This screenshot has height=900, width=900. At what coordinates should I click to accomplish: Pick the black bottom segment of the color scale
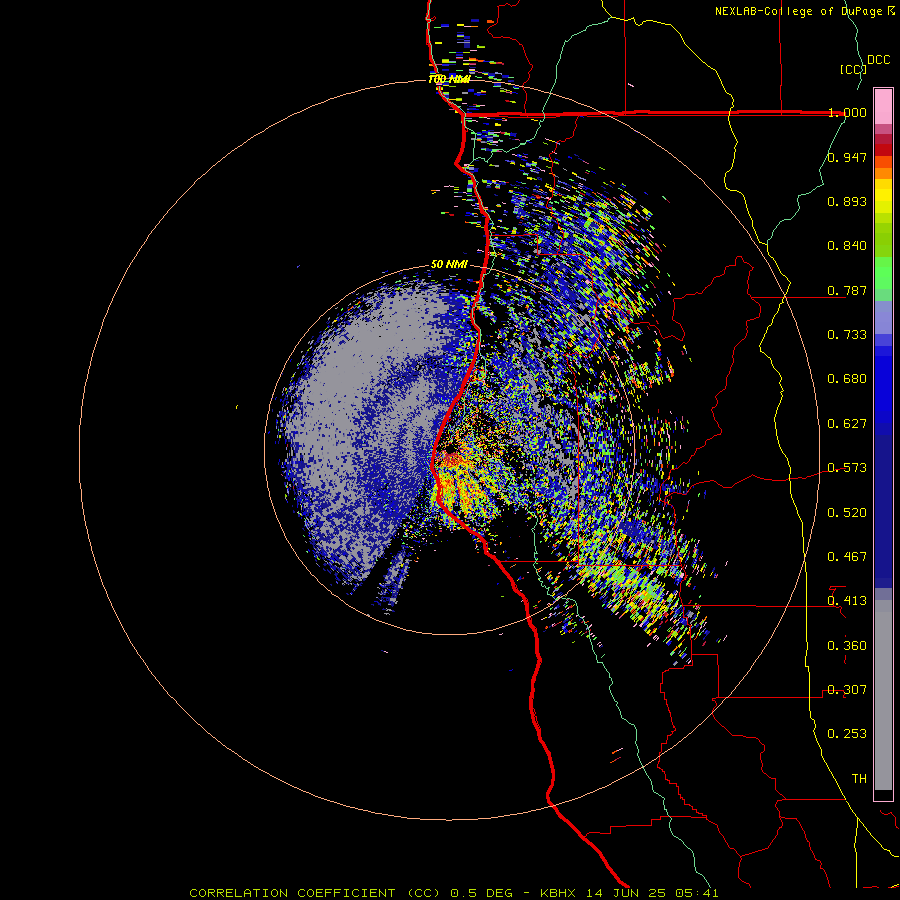point(883,794)
